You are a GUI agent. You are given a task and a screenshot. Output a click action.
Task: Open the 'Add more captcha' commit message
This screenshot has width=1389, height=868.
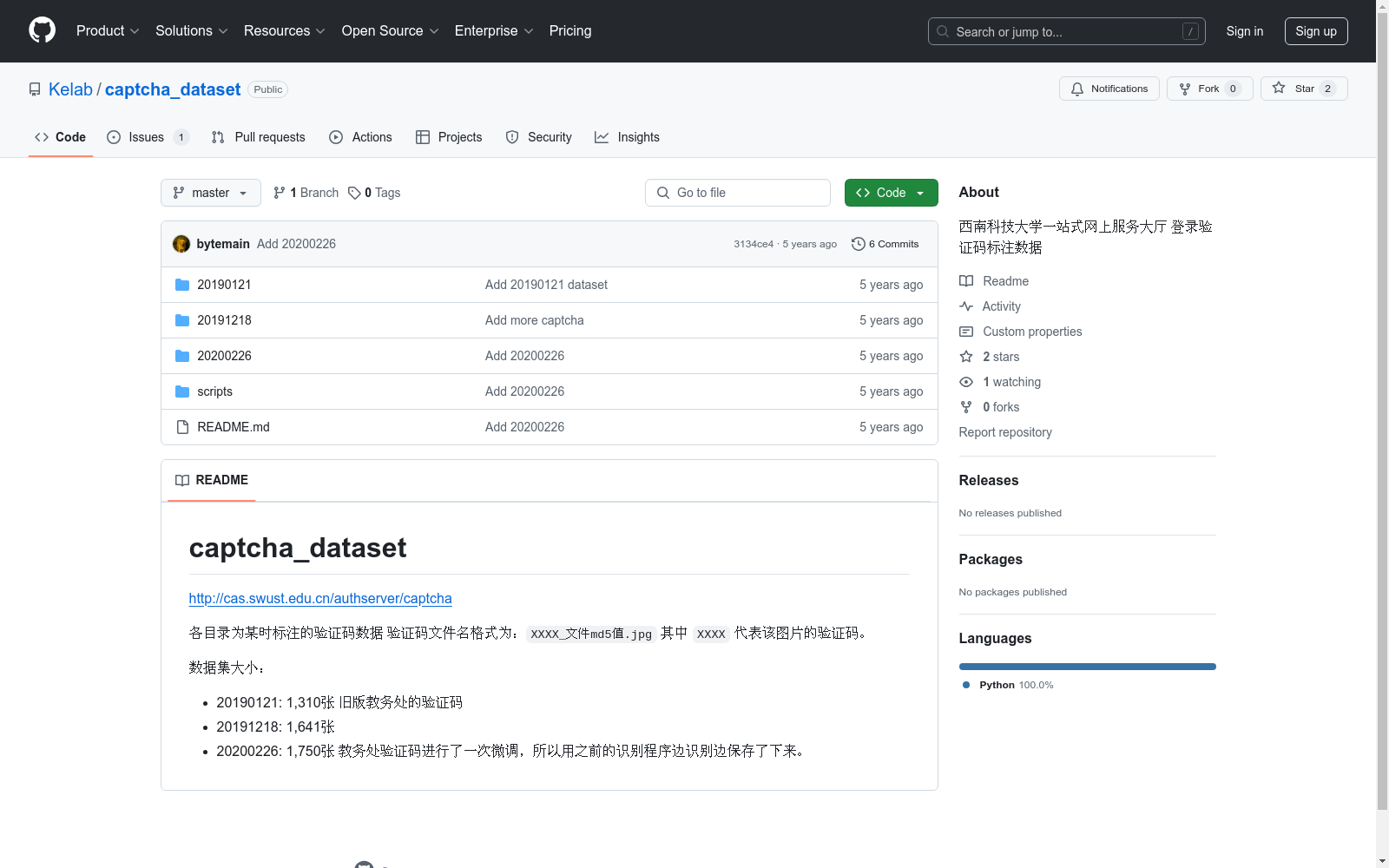[535, 320]
